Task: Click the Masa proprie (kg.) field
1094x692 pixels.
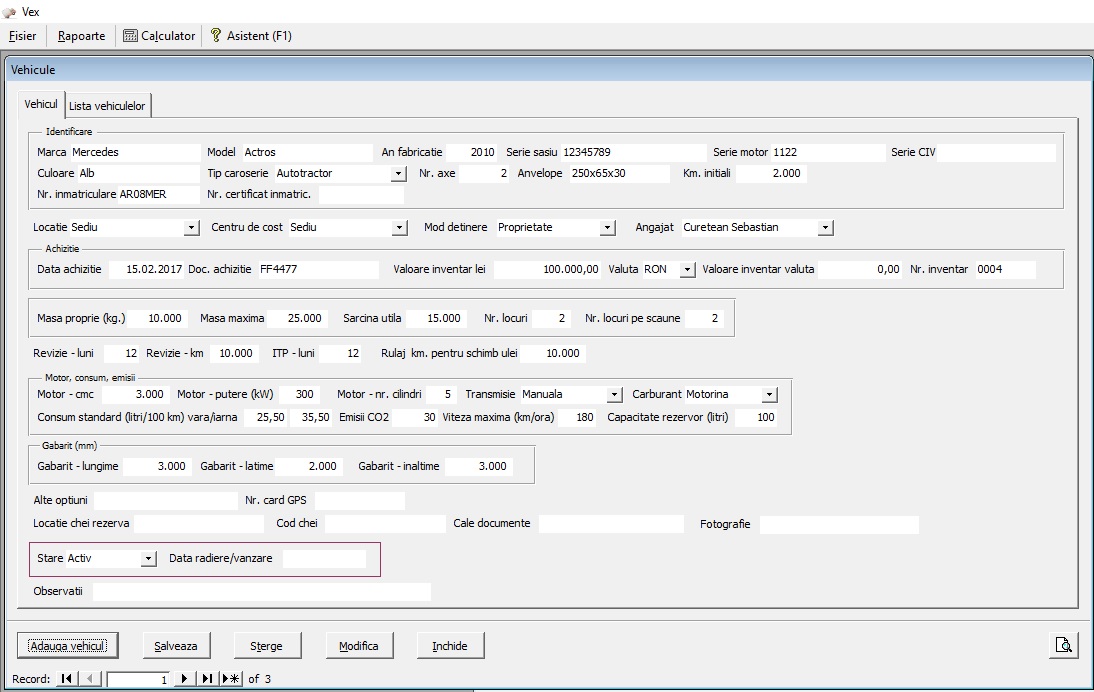Action: pos(156,318)
